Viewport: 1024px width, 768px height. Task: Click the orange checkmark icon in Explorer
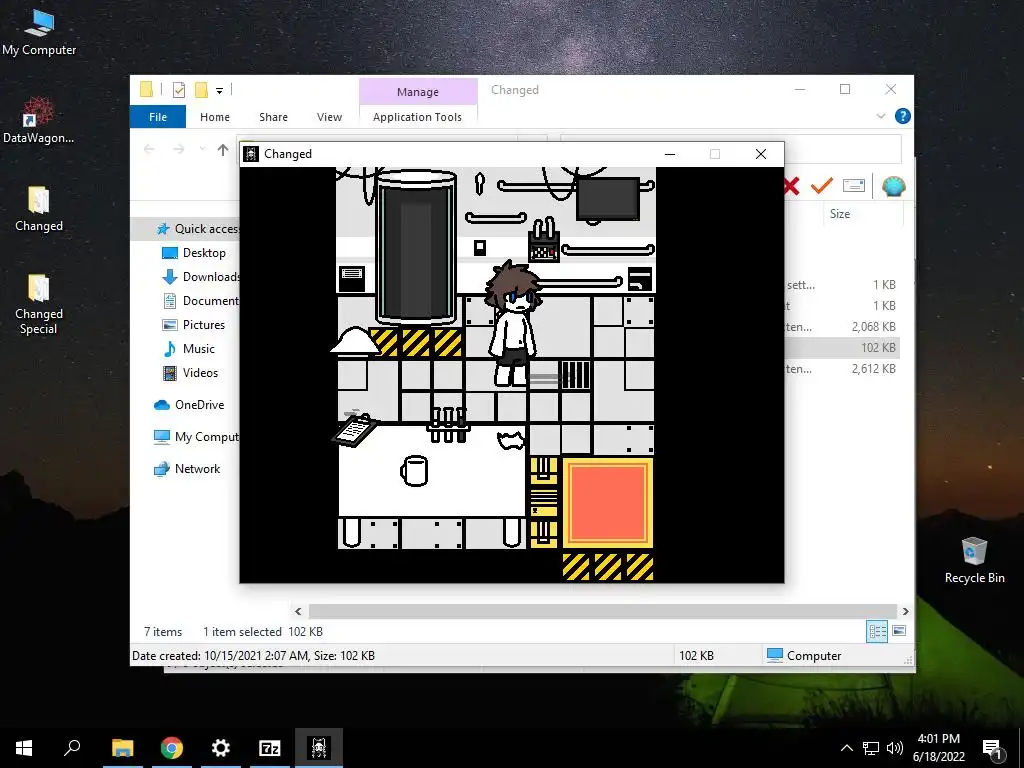822,186
